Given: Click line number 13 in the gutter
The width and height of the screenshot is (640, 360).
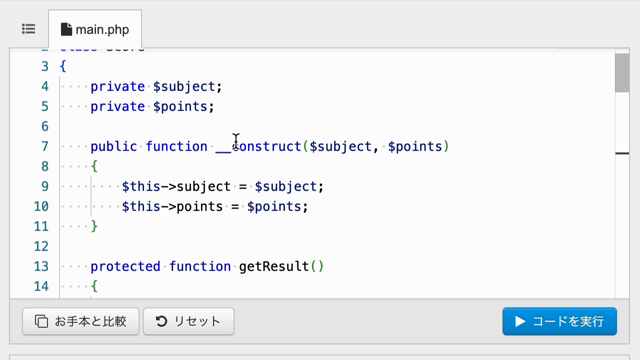Looking at the screenshot, I should click(41, 267).
